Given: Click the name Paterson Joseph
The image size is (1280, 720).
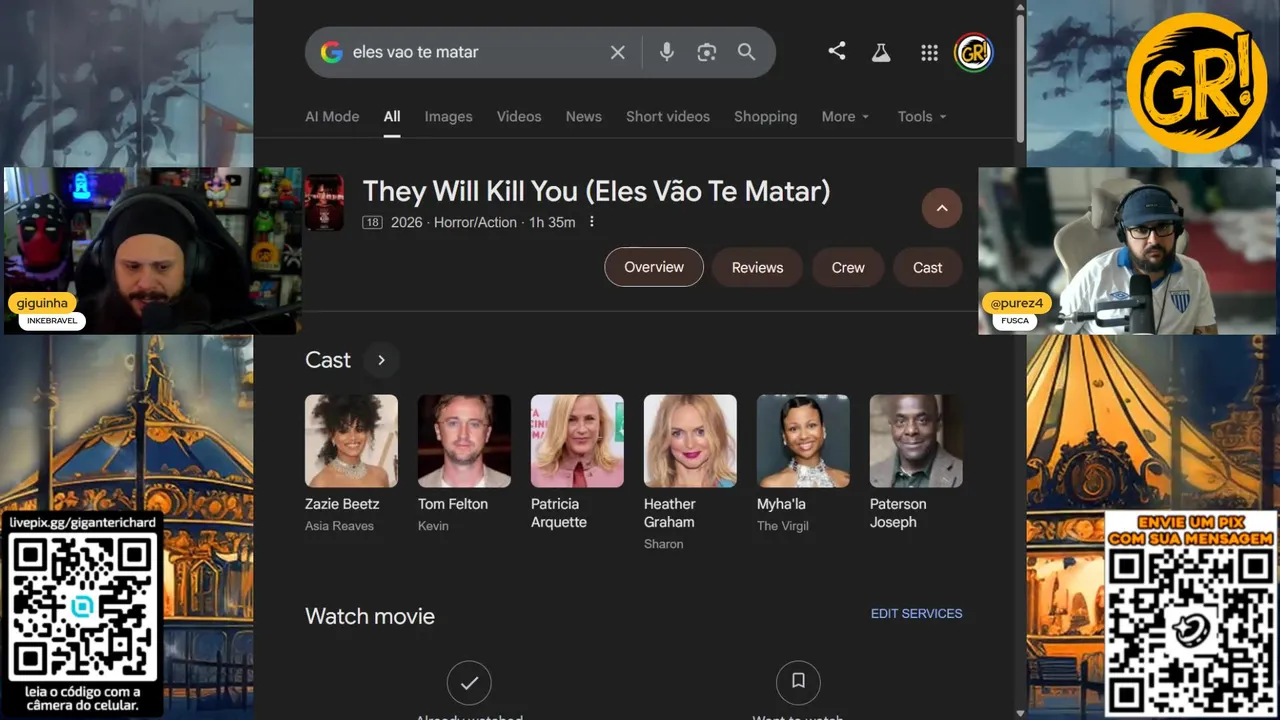Looking at the screenshot, I should (x=898, y=513).
